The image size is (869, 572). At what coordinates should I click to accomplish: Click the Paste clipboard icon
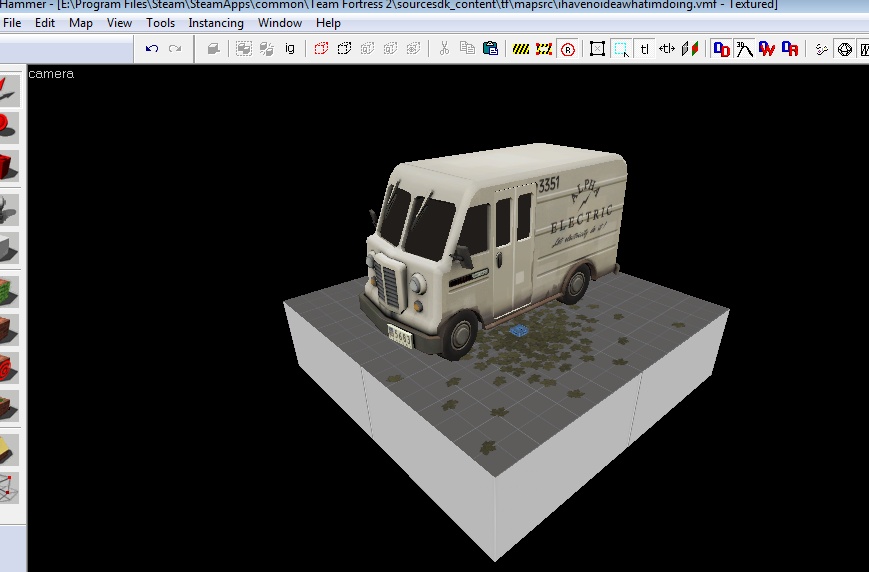tap(490, 49)
